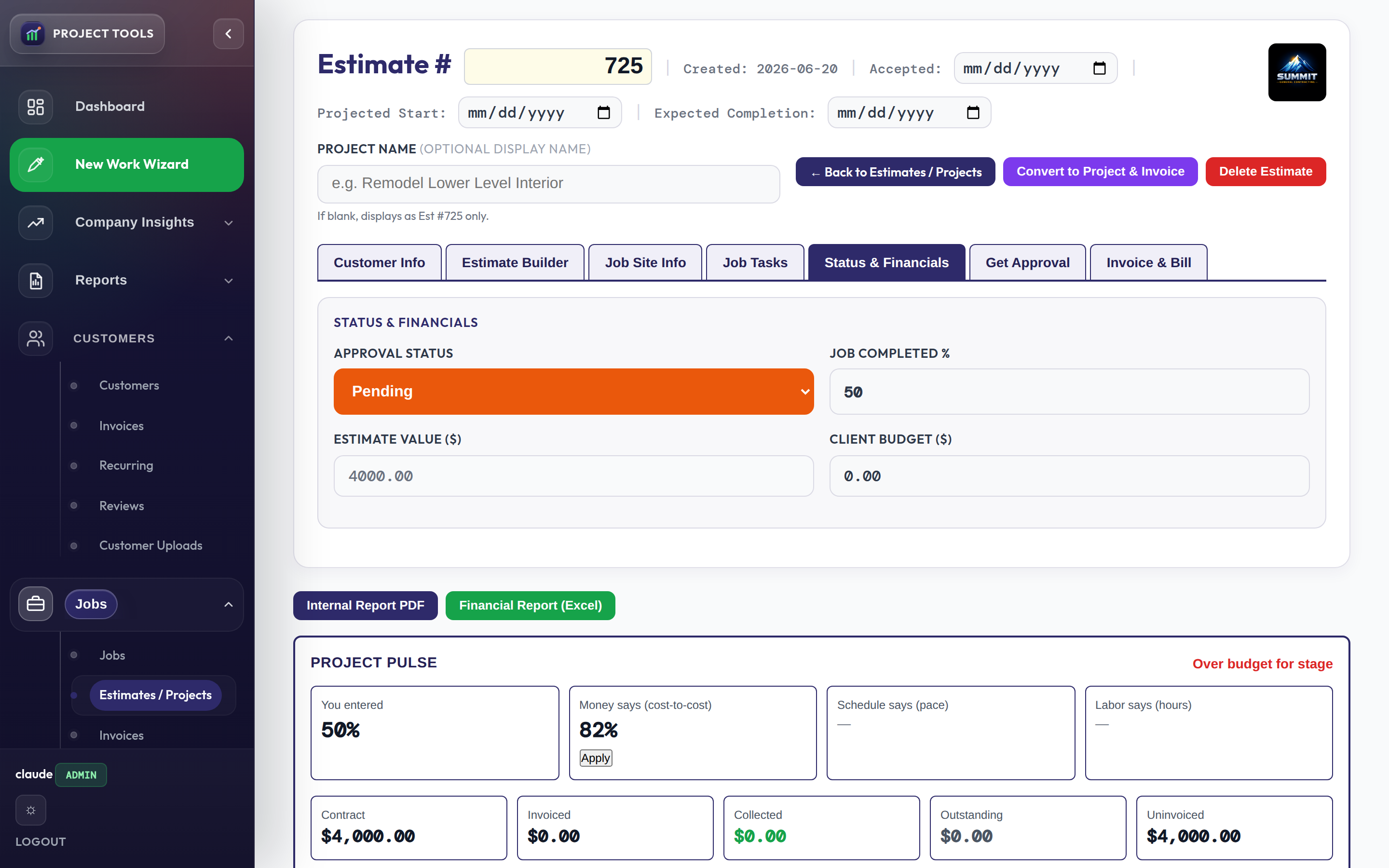The width and height of the screenshot is (1389, 868).
Task: Switch to the Job Site Info tab
Action: click(x=645, y=263)
